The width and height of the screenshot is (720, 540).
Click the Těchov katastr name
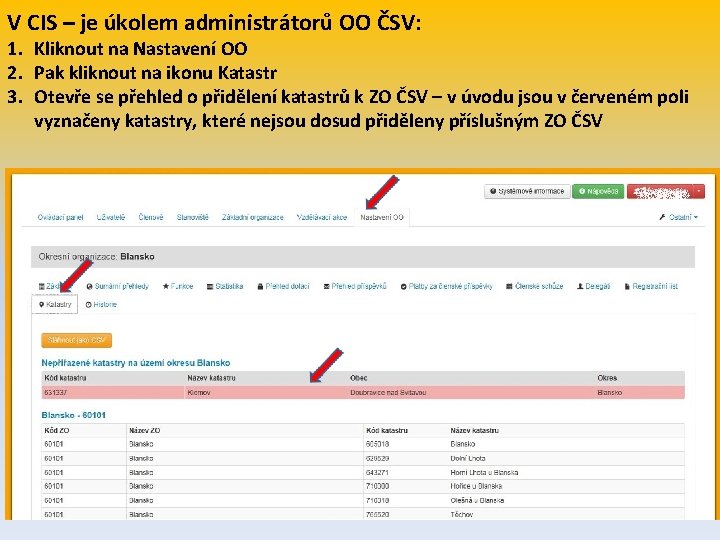(461, 514)
